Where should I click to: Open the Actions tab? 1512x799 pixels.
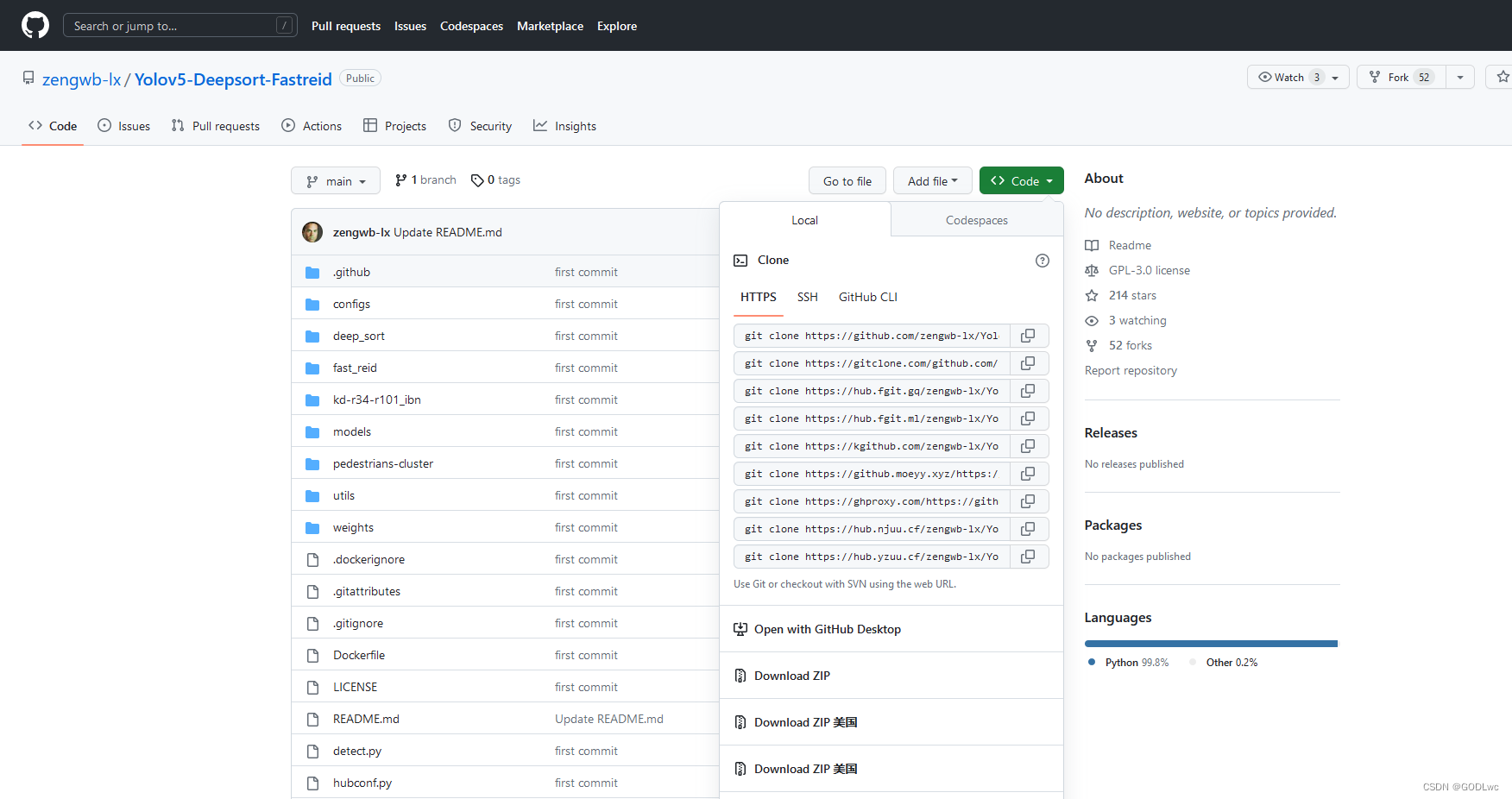coord(312,126)
